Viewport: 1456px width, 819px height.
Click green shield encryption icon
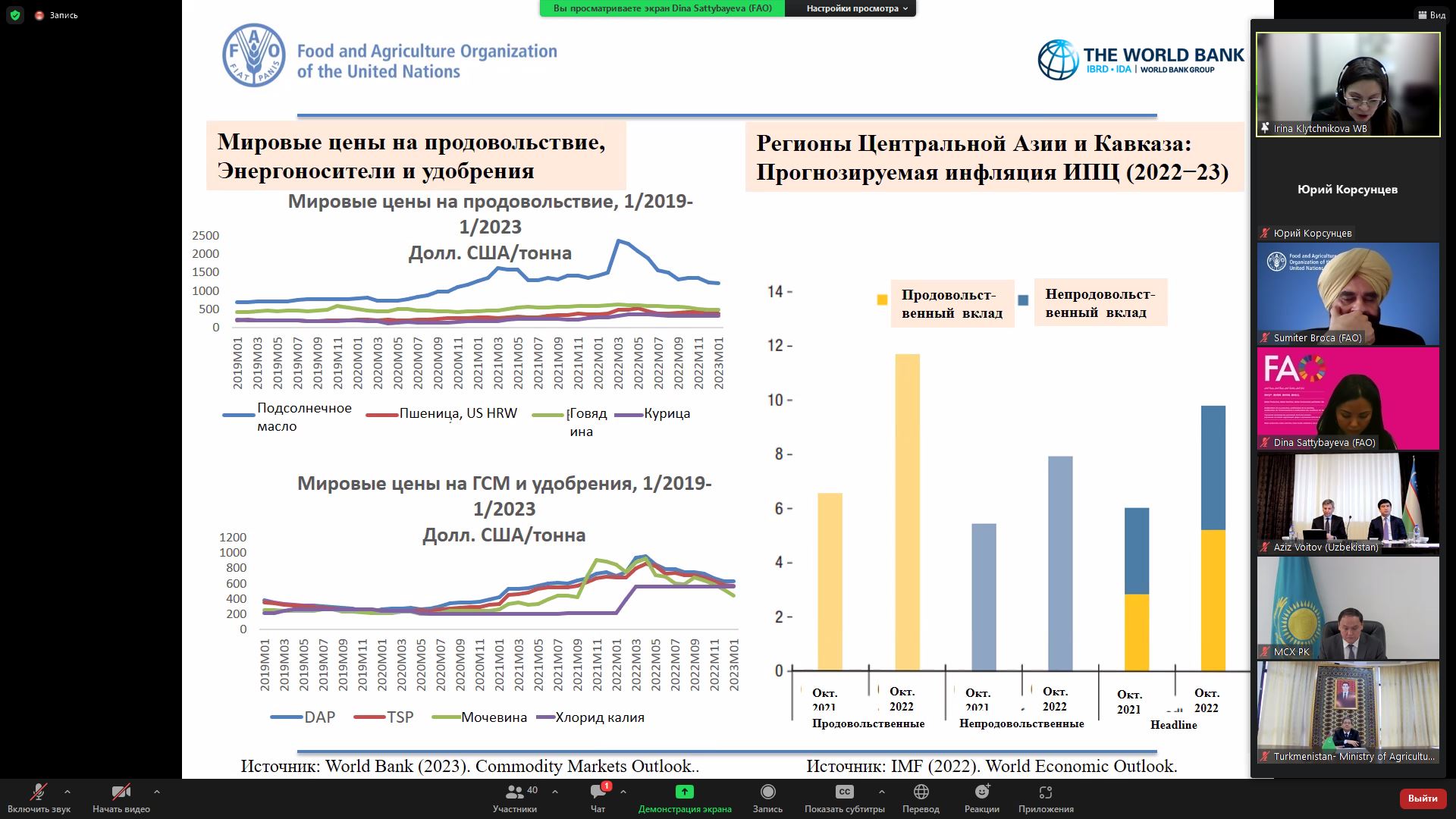pyautogui.click(x=14, y=15)
